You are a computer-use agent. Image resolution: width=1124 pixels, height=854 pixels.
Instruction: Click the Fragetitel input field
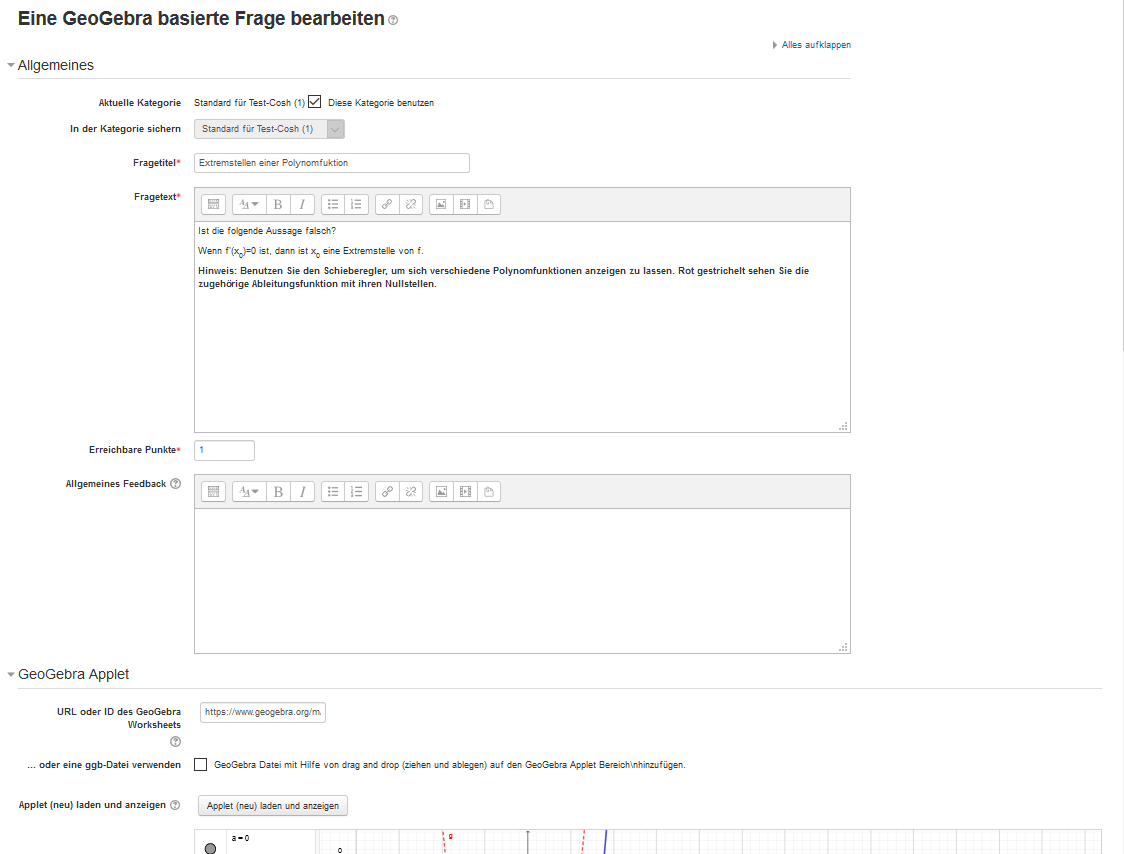click(331, 163)
